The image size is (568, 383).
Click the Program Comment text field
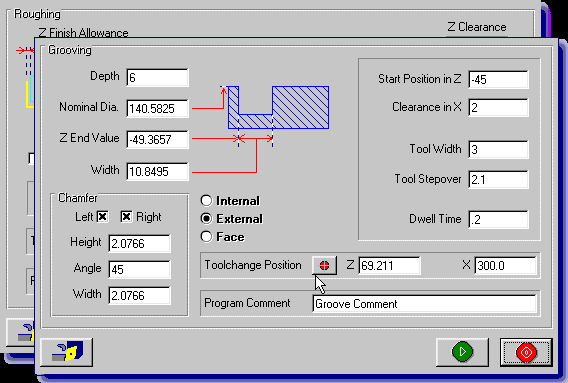point(424,304)
